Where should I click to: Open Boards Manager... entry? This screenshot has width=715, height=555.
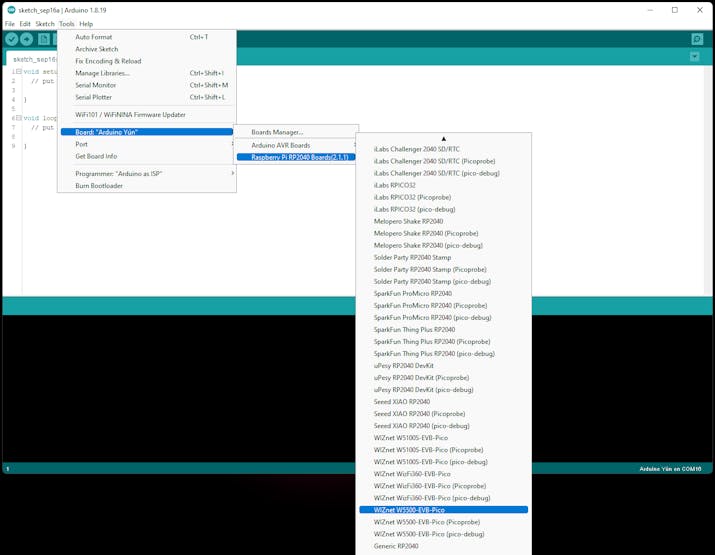pos(295,132)
